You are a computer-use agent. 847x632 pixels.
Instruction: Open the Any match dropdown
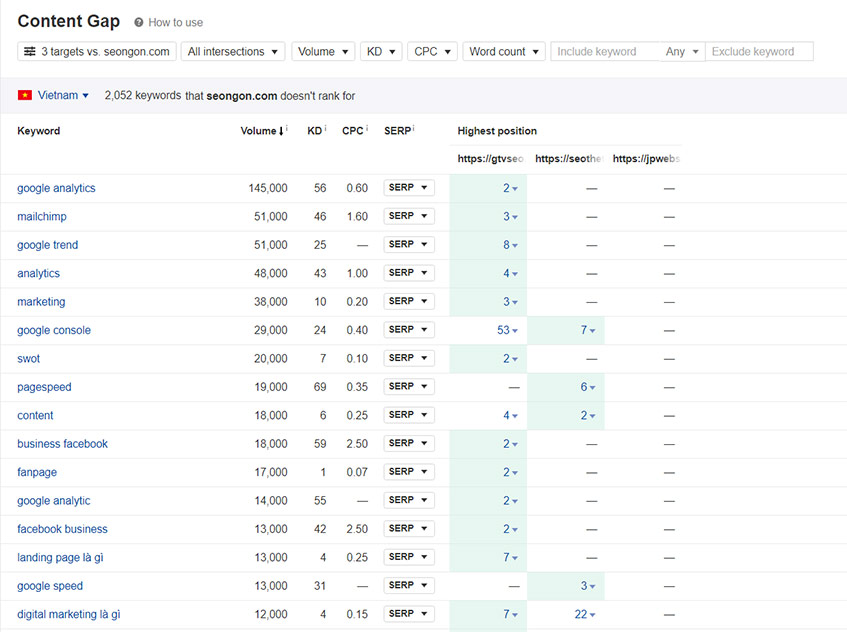[x=682, y=52]
